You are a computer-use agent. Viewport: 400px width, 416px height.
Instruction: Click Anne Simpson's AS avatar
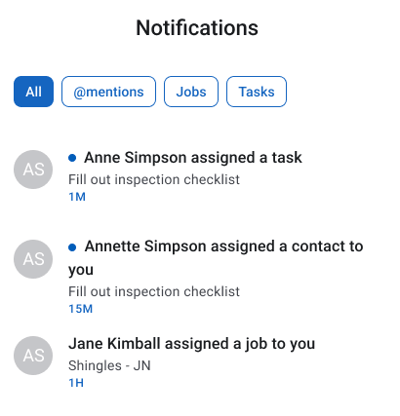tap(33, 169)
